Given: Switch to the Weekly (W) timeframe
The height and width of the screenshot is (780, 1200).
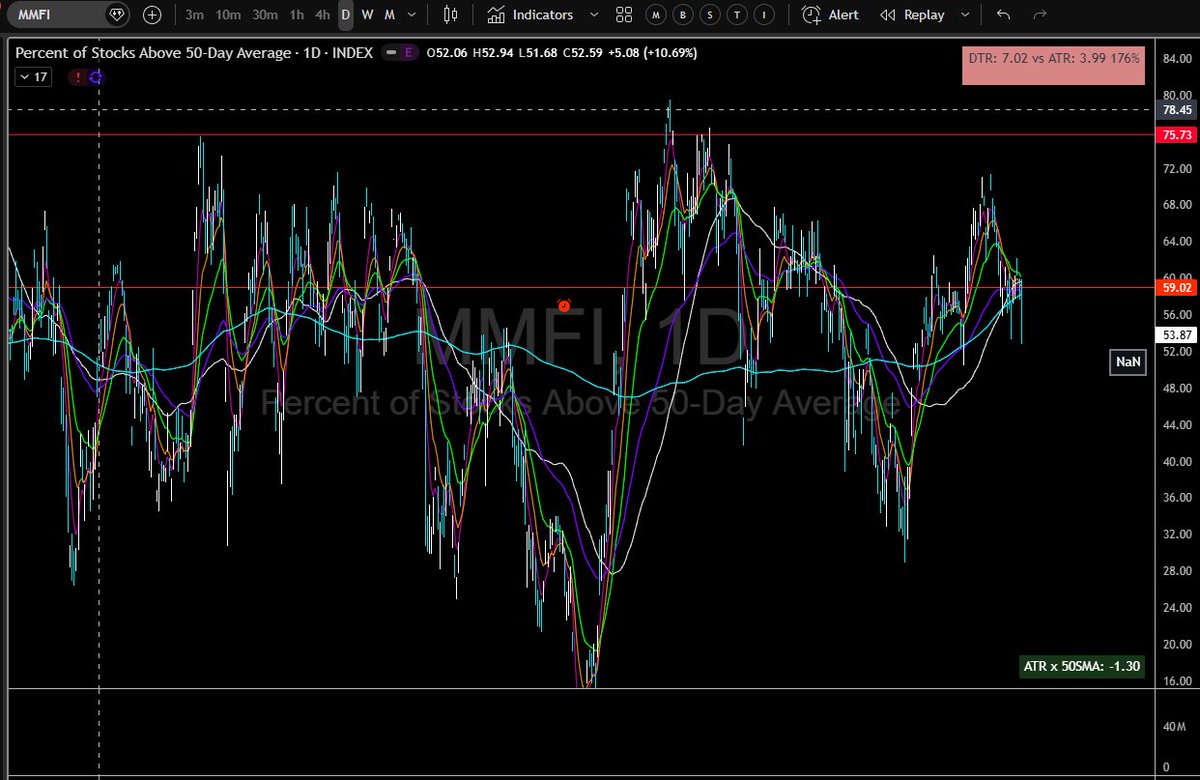Looking at the screenshot, I should coord(368,15).
